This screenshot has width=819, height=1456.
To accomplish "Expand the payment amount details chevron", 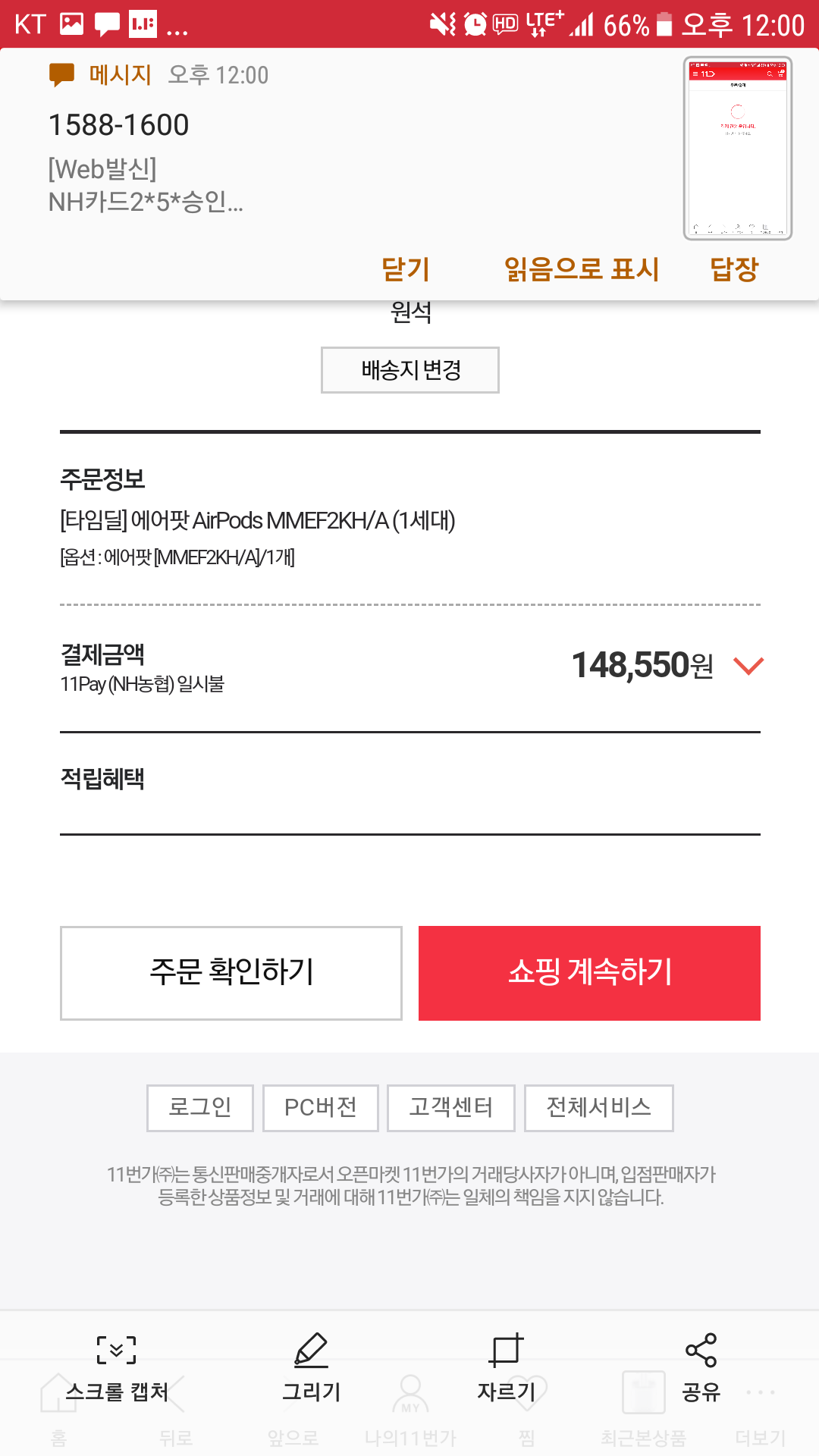I will click(748, 666).
